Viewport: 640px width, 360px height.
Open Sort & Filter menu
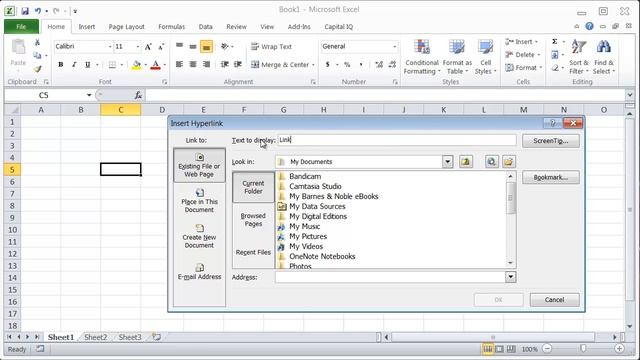click(578, 57)
